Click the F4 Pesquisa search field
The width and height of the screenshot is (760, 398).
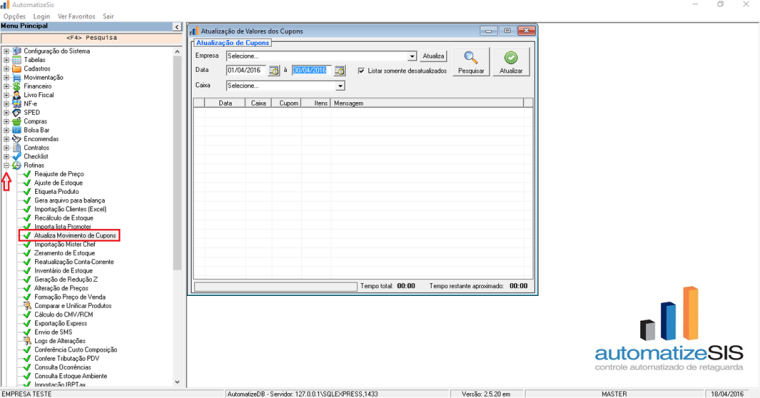coord(92,38)
